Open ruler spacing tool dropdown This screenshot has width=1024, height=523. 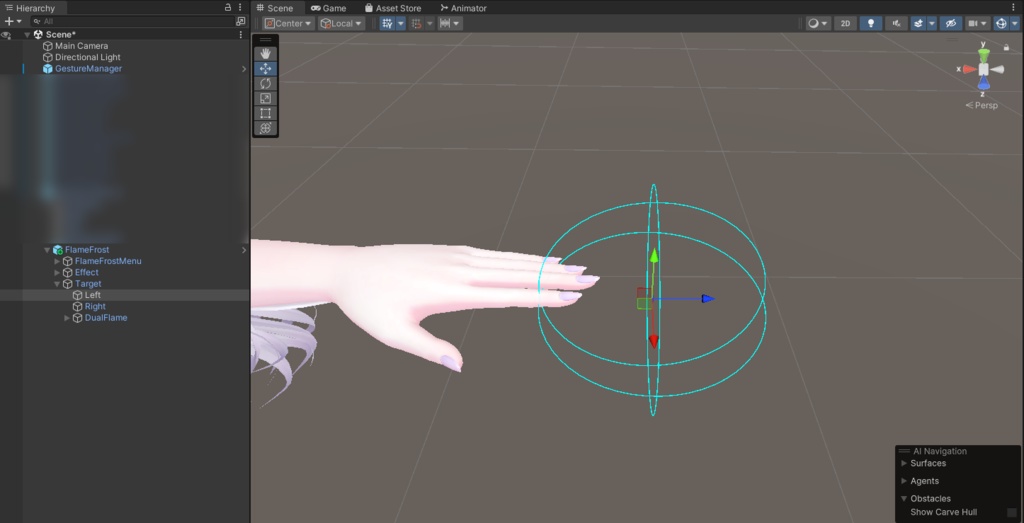point(450,24)
